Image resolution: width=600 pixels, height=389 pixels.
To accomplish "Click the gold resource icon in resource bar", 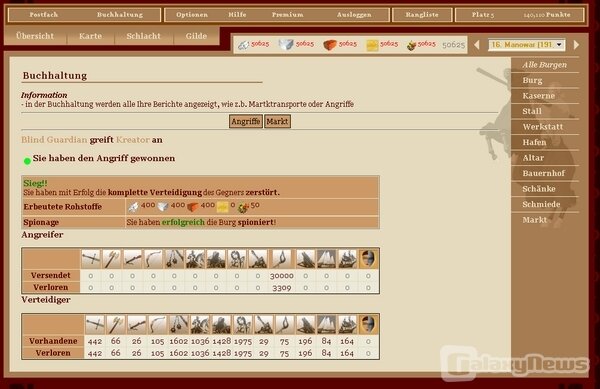I will pos(372,45).
